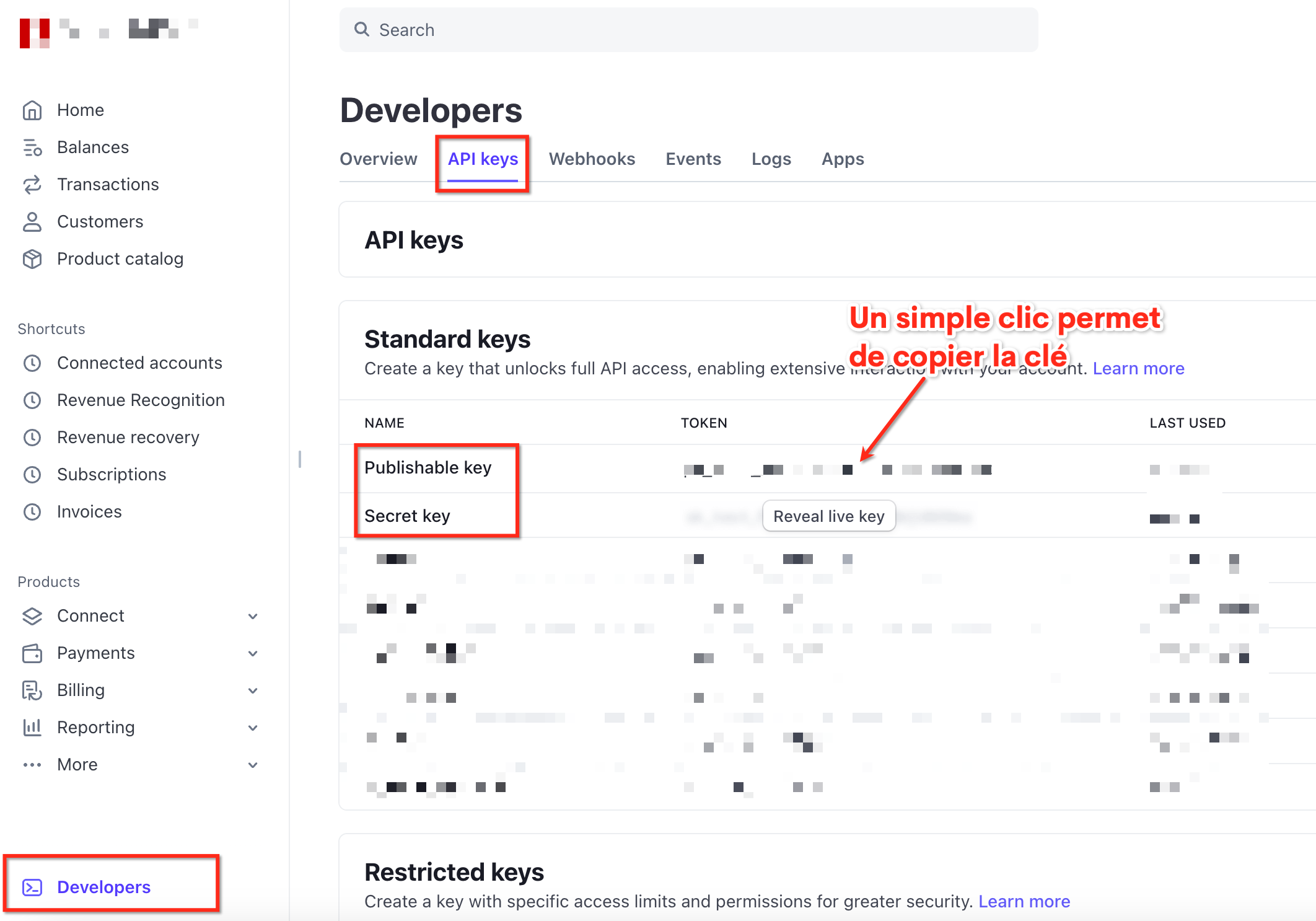
Task: Click the Reporting bar-chart icon
Action: click(x=32, y=728)
